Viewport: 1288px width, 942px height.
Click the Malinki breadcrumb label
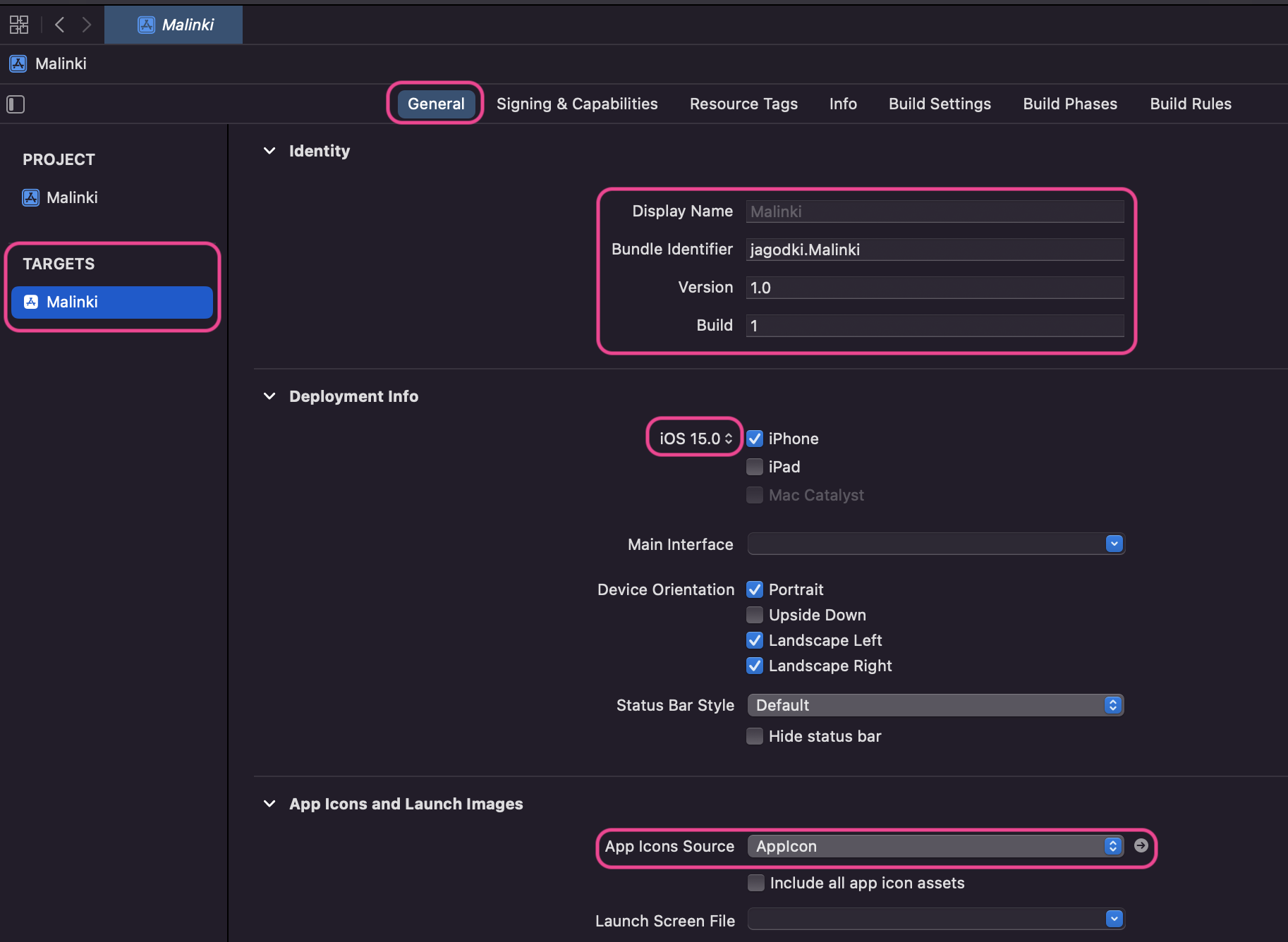coord(61,63)
